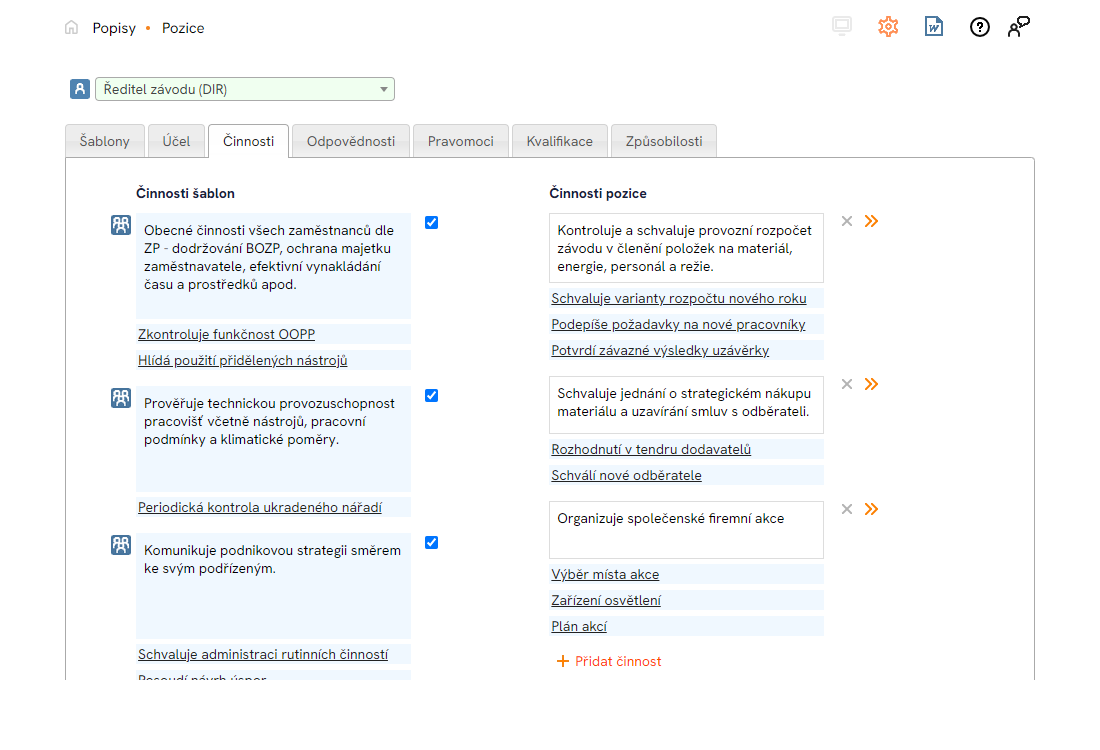The height and width of the screenshot is (750, 1100).
Task: Open the 'Ředitel závodu (DIR)' position dropdown
Action: [244, 89]
